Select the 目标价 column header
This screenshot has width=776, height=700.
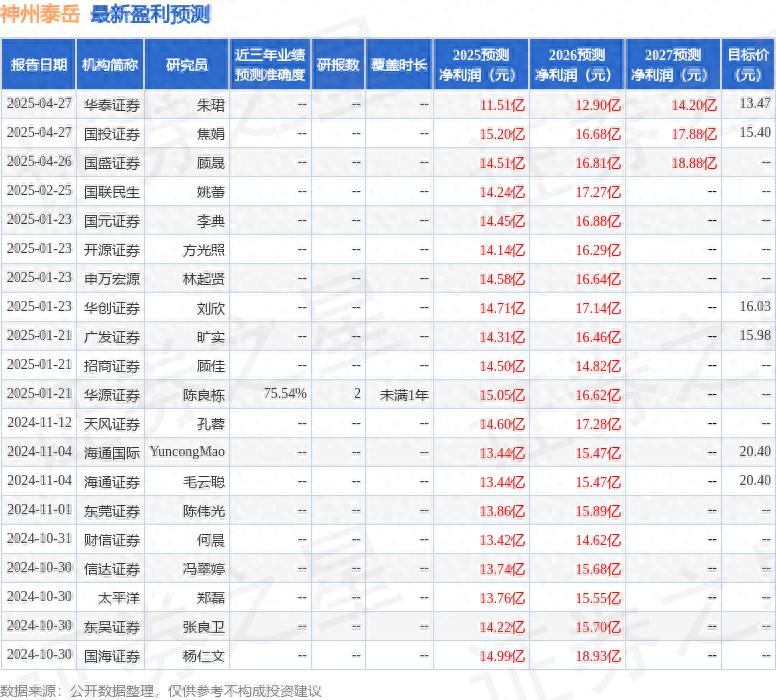(x=748, y=64)
